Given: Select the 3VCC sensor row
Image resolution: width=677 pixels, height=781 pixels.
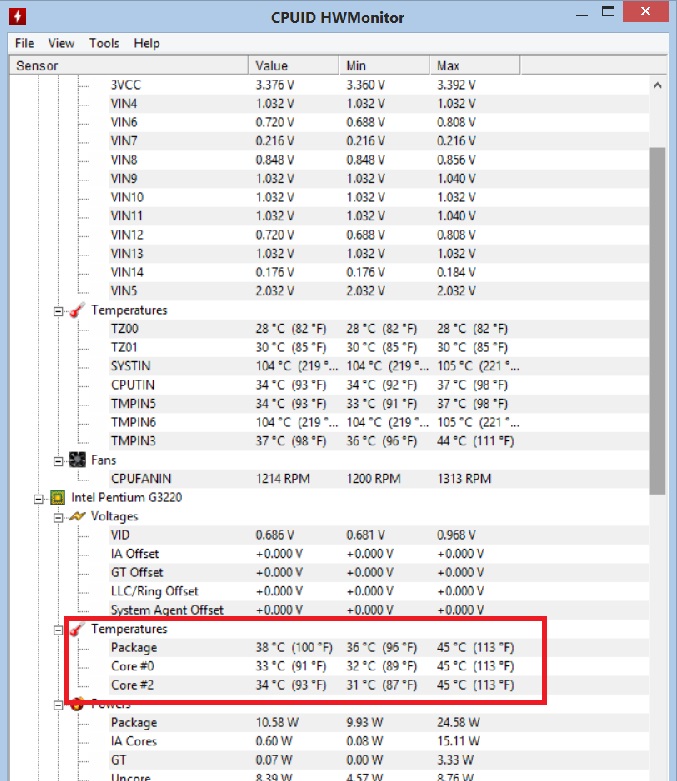Looking at the screenshot, I should click(379, 85).
